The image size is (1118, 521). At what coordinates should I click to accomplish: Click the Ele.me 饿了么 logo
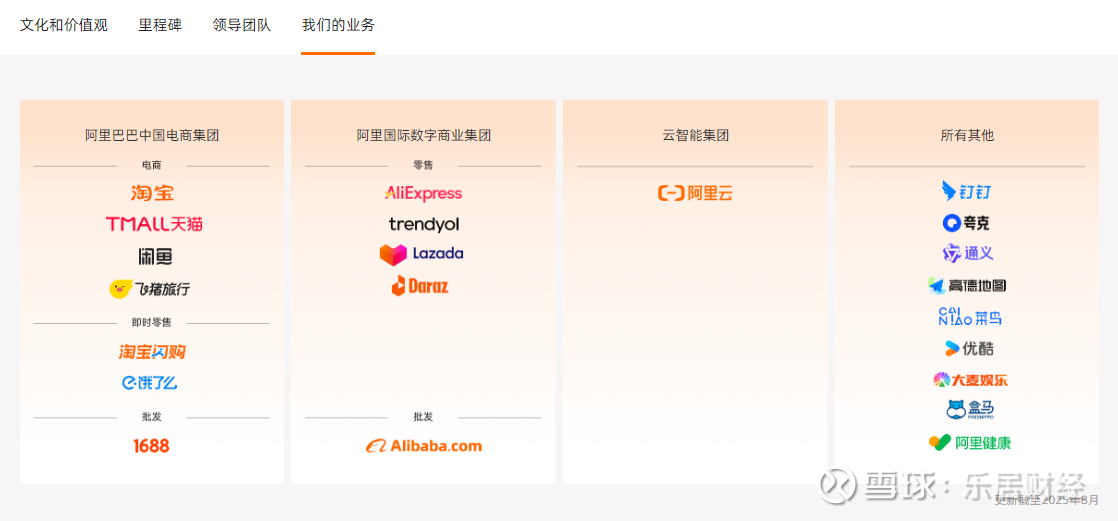tap(149, 383)
